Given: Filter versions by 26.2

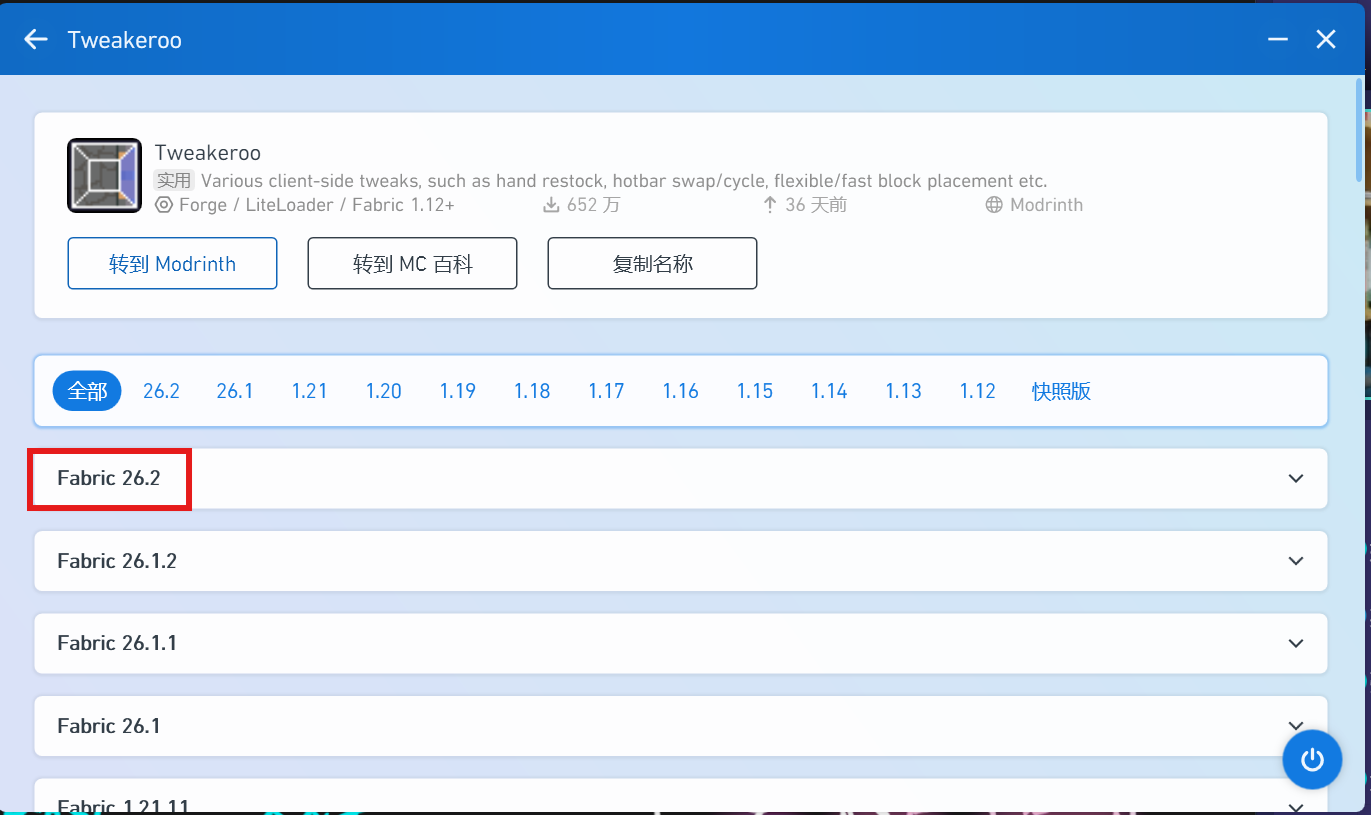Looking at the screenshot, I should coord(161,391).
